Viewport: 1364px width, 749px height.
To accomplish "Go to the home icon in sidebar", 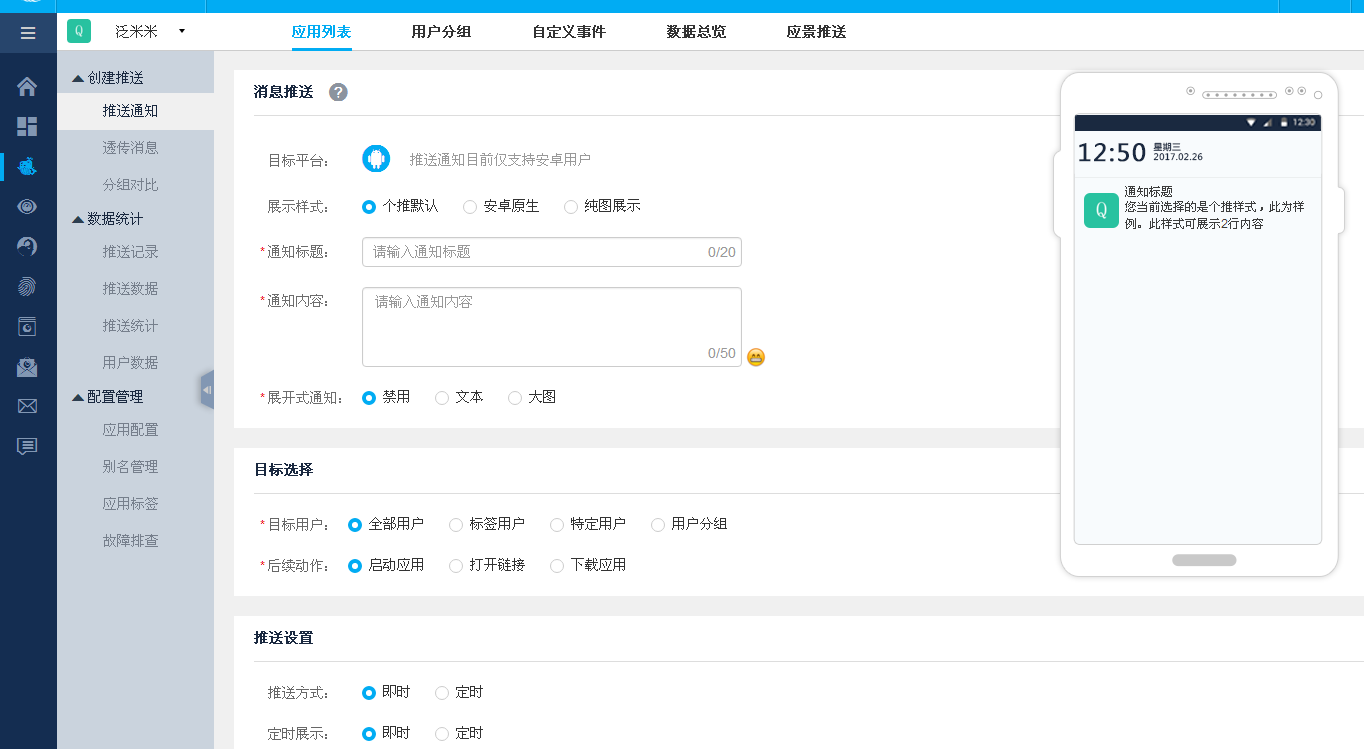I will pyautogui.click(x=27, y=87).
